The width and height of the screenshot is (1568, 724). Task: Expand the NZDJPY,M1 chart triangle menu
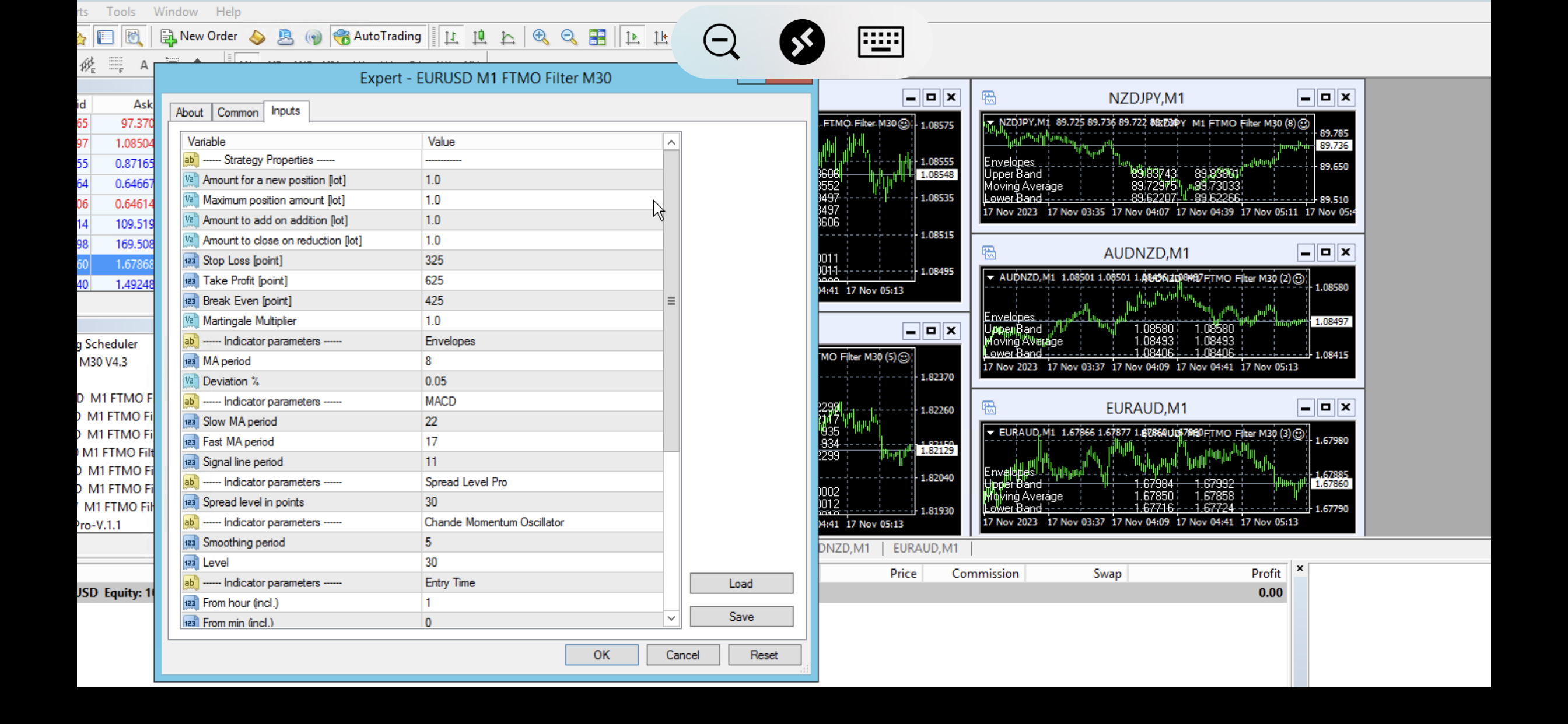(x=991, y=122)
